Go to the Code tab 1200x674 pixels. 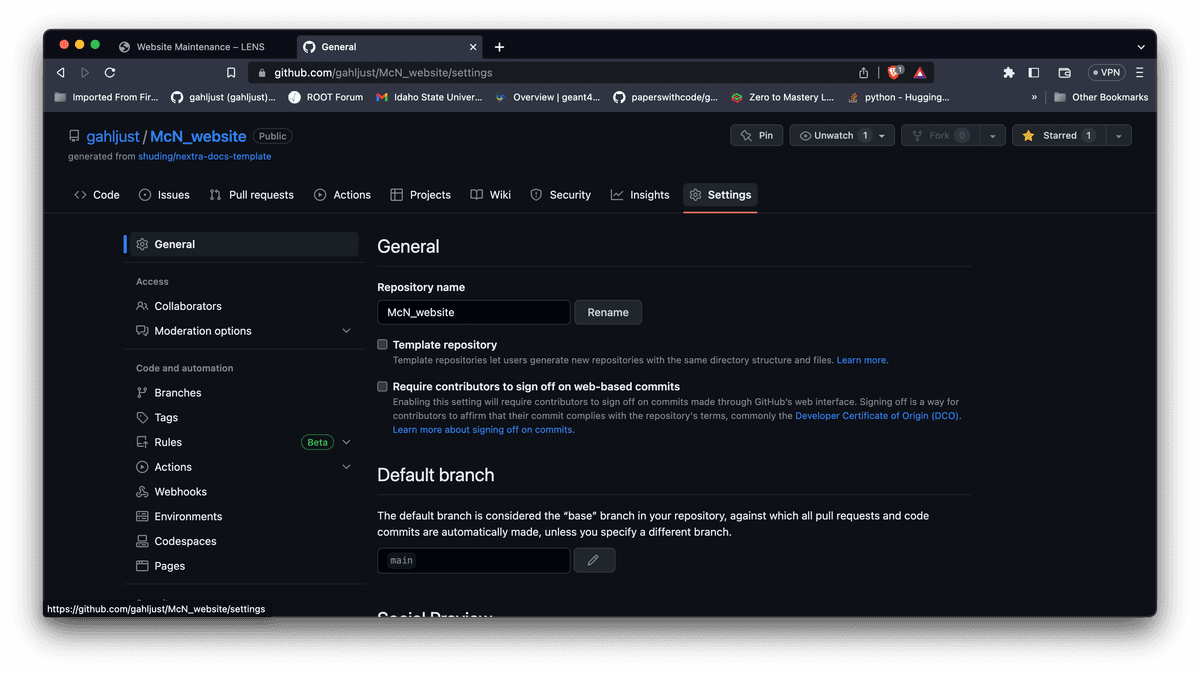coord(97,195)
